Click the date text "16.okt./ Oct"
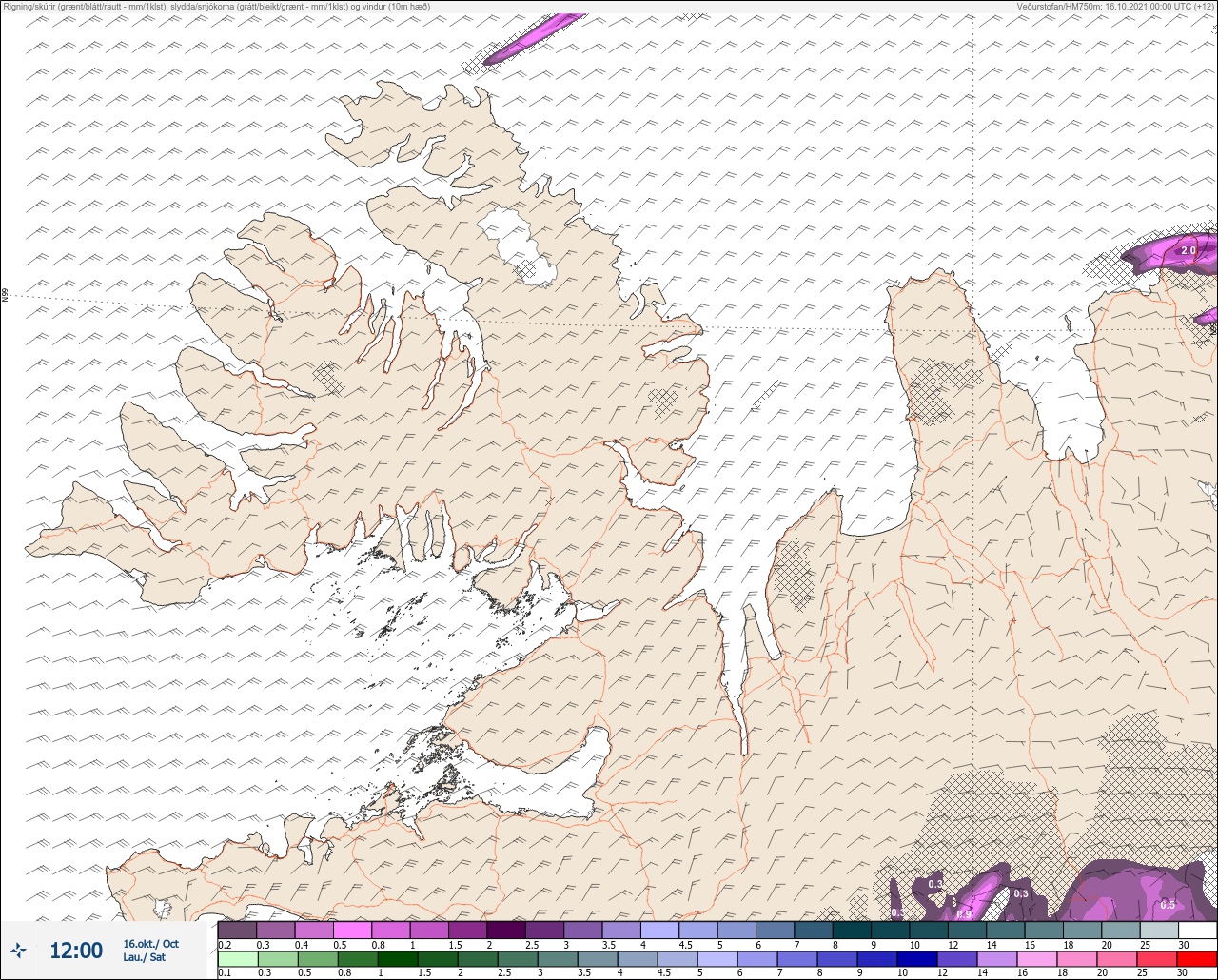 (x=150, y=944)
